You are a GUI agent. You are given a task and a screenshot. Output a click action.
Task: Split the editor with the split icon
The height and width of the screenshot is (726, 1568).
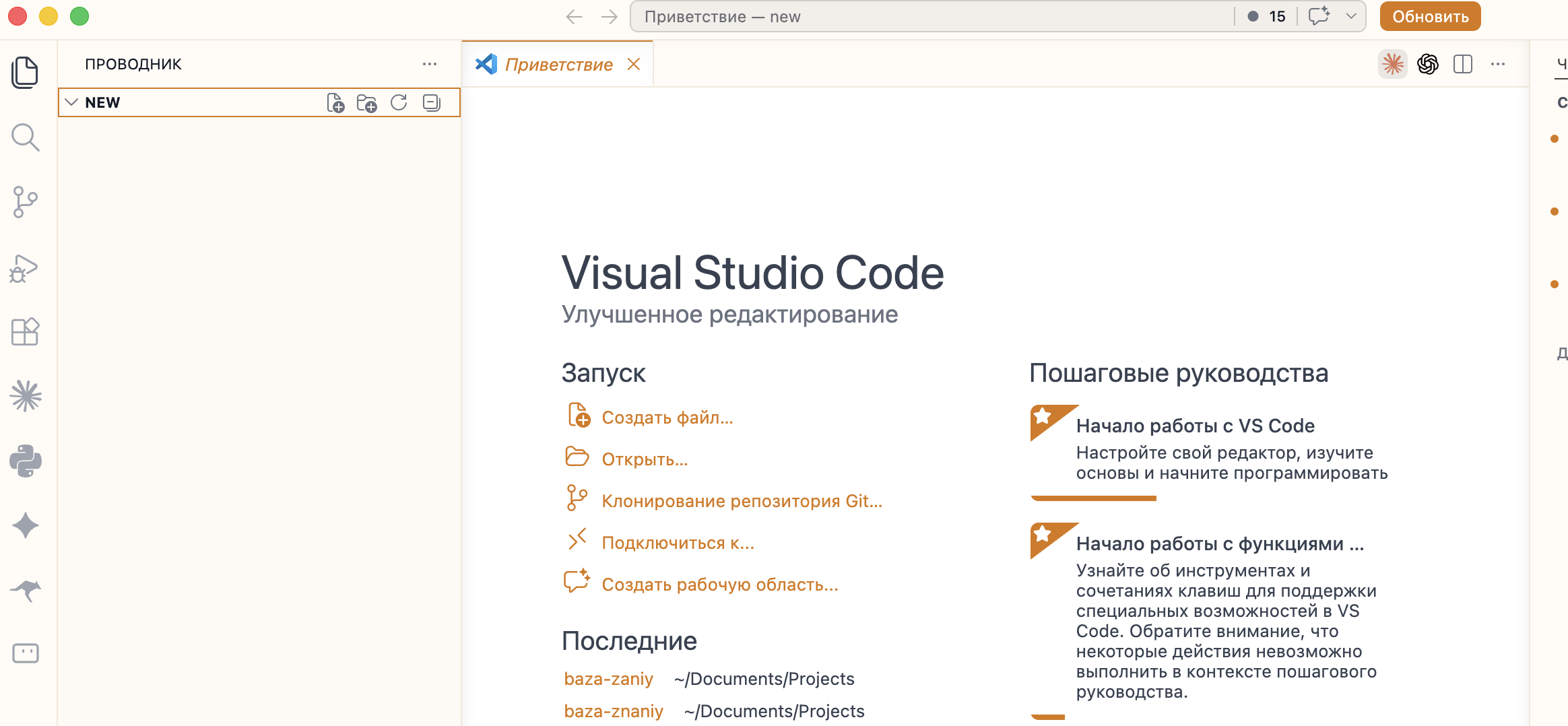pyautogui.click(x=1463, y=64)
